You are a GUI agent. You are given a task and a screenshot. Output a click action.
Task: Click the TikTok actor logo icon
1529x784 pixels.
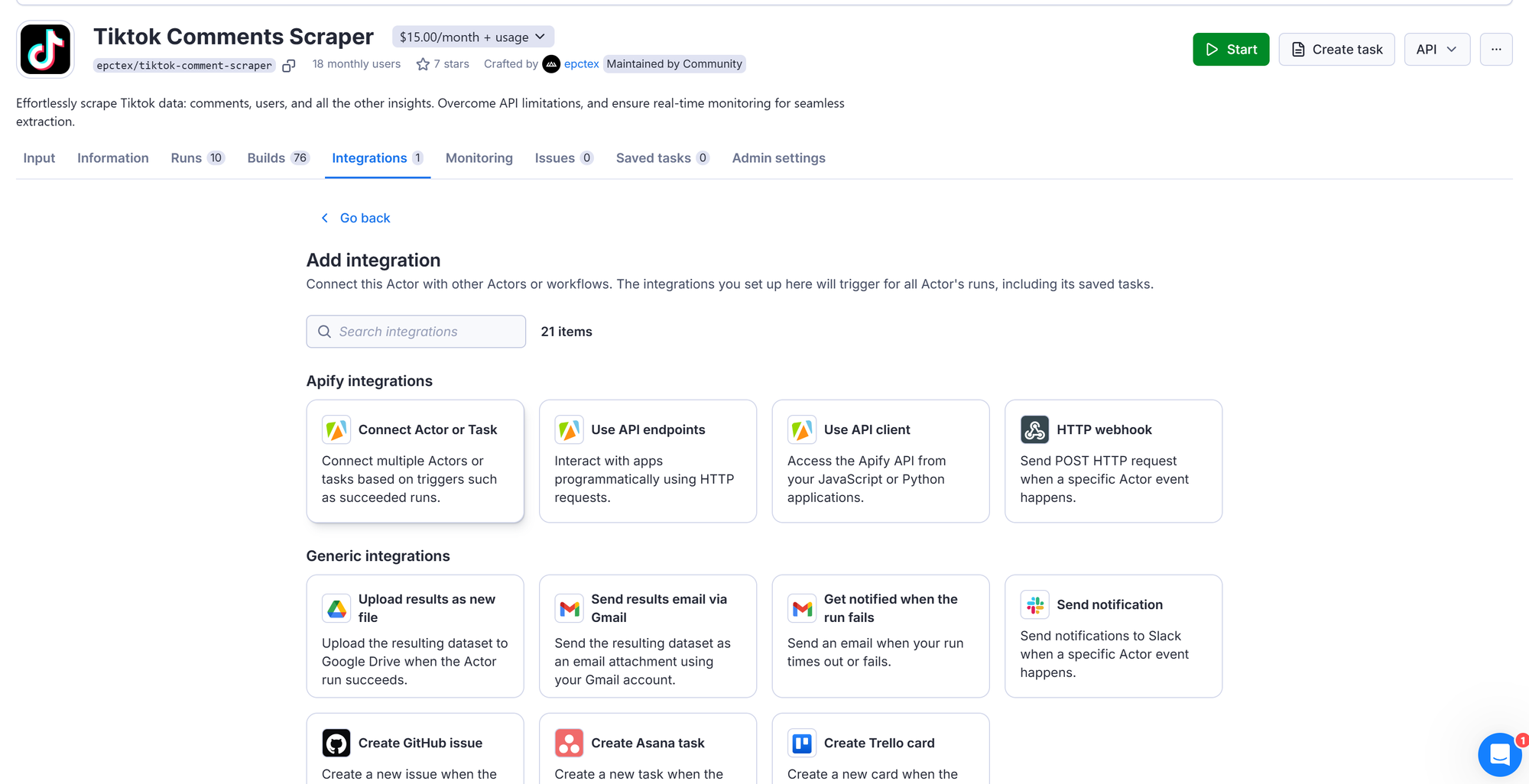[45, 50]
